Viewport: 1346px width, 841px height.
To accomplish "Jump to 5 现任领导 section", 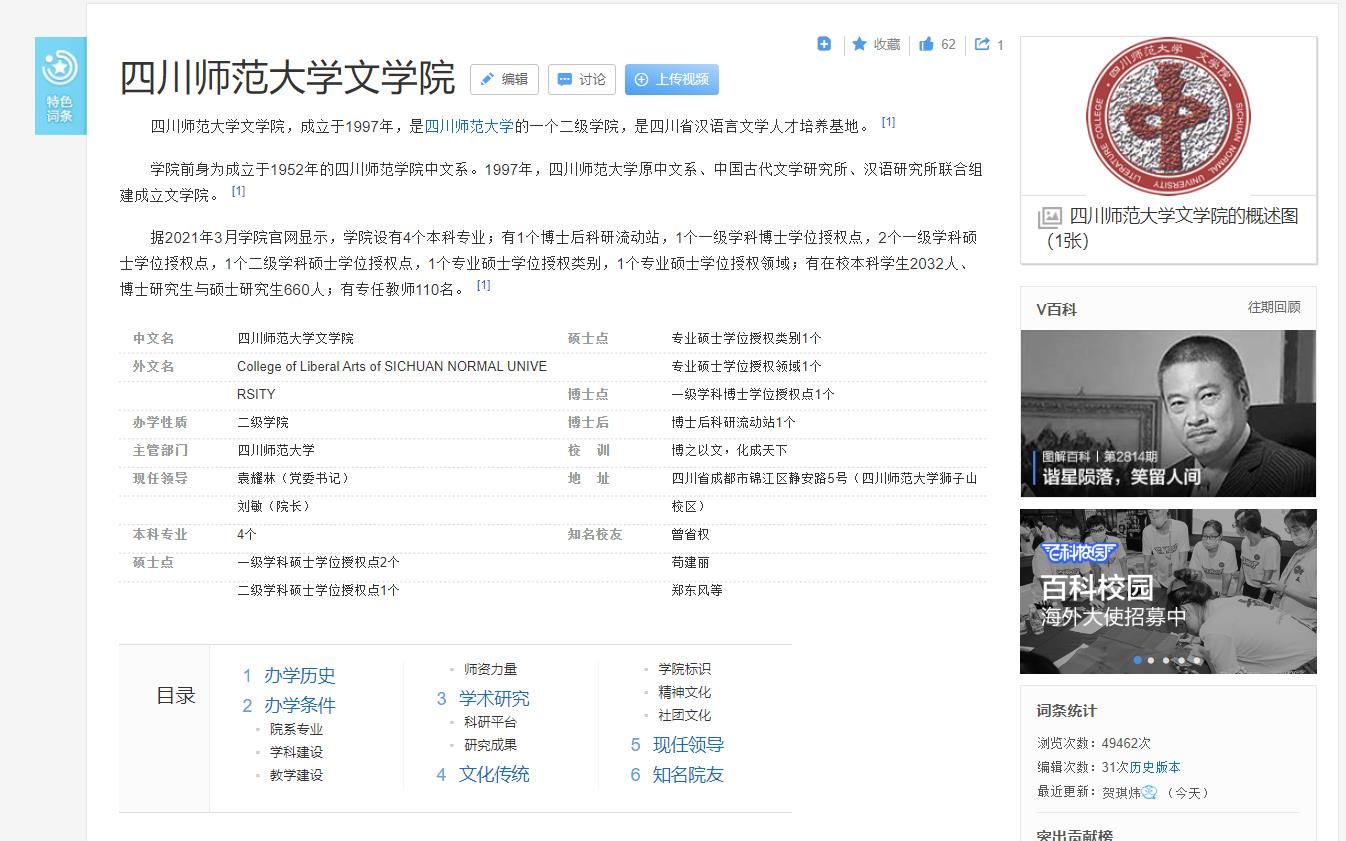I will click(x=677, y=745).
